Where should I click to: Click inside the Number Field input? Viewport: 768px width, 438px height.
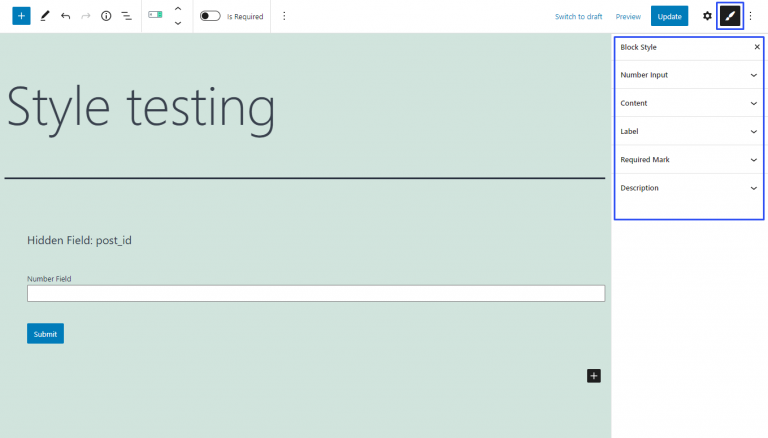pyautogui.click(x=316, y=294)
